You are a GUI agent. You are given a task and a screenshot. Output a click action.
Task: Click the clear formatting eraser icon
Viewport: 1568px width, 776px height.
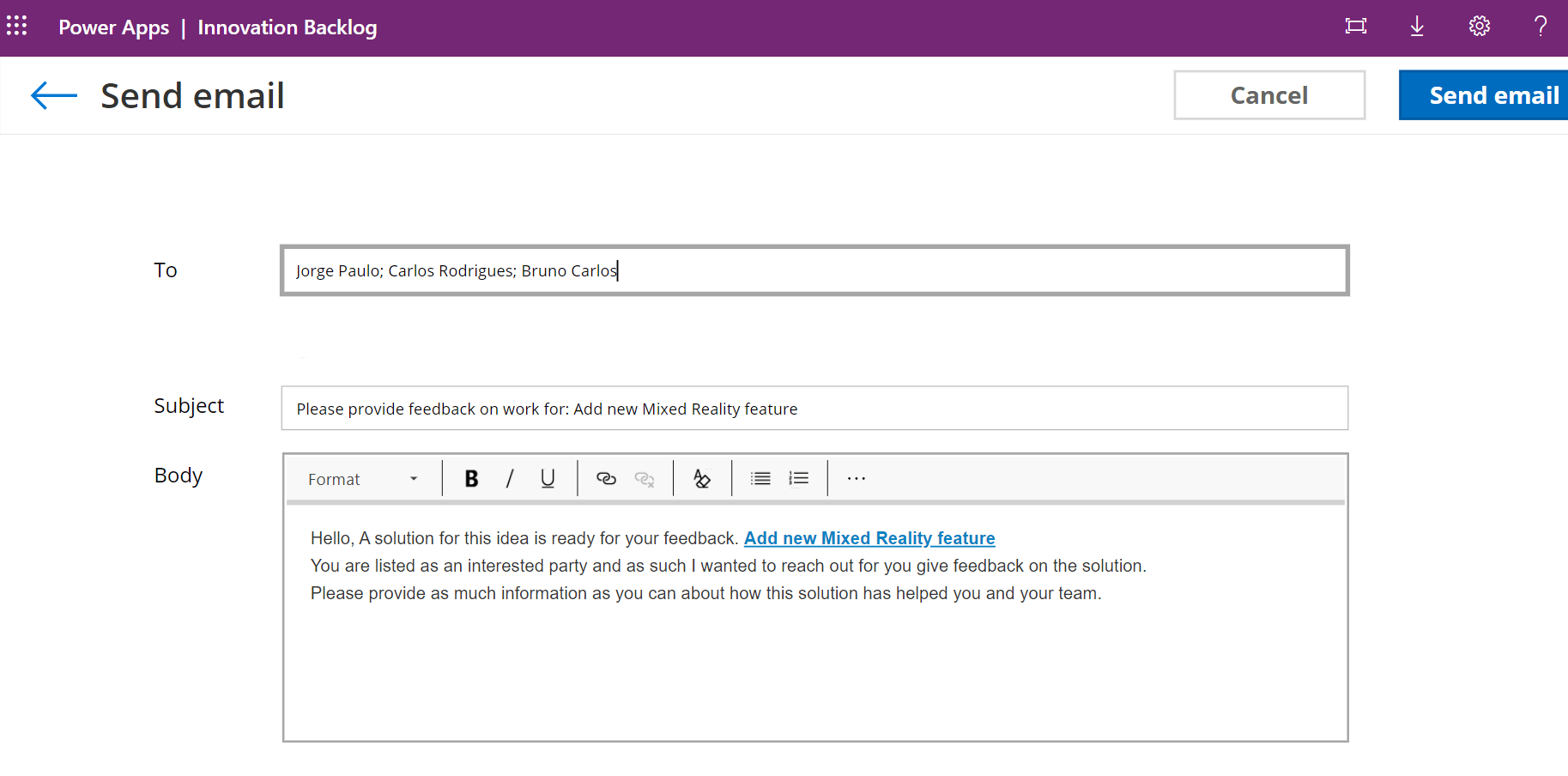(702, 479)
